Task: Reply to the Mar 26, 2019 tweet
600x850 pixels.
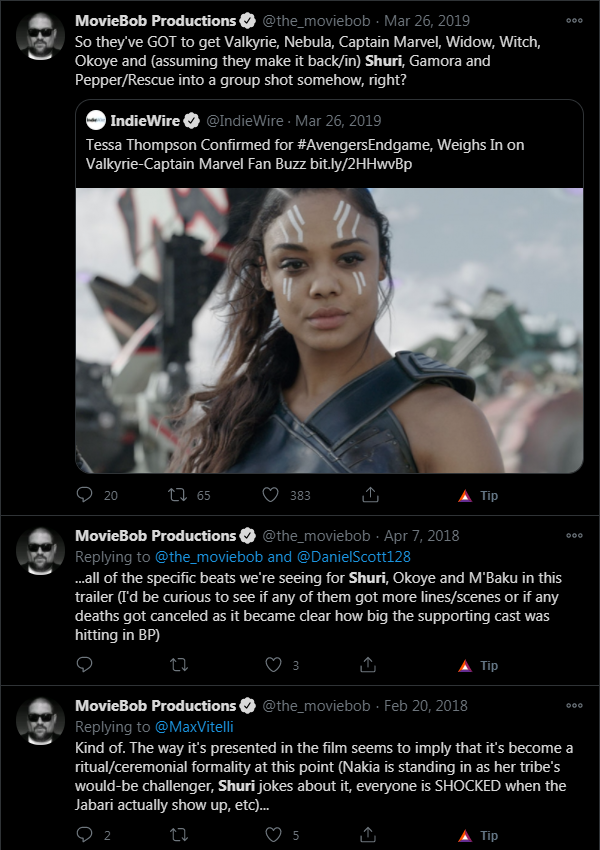Action: tap(85, 494)
